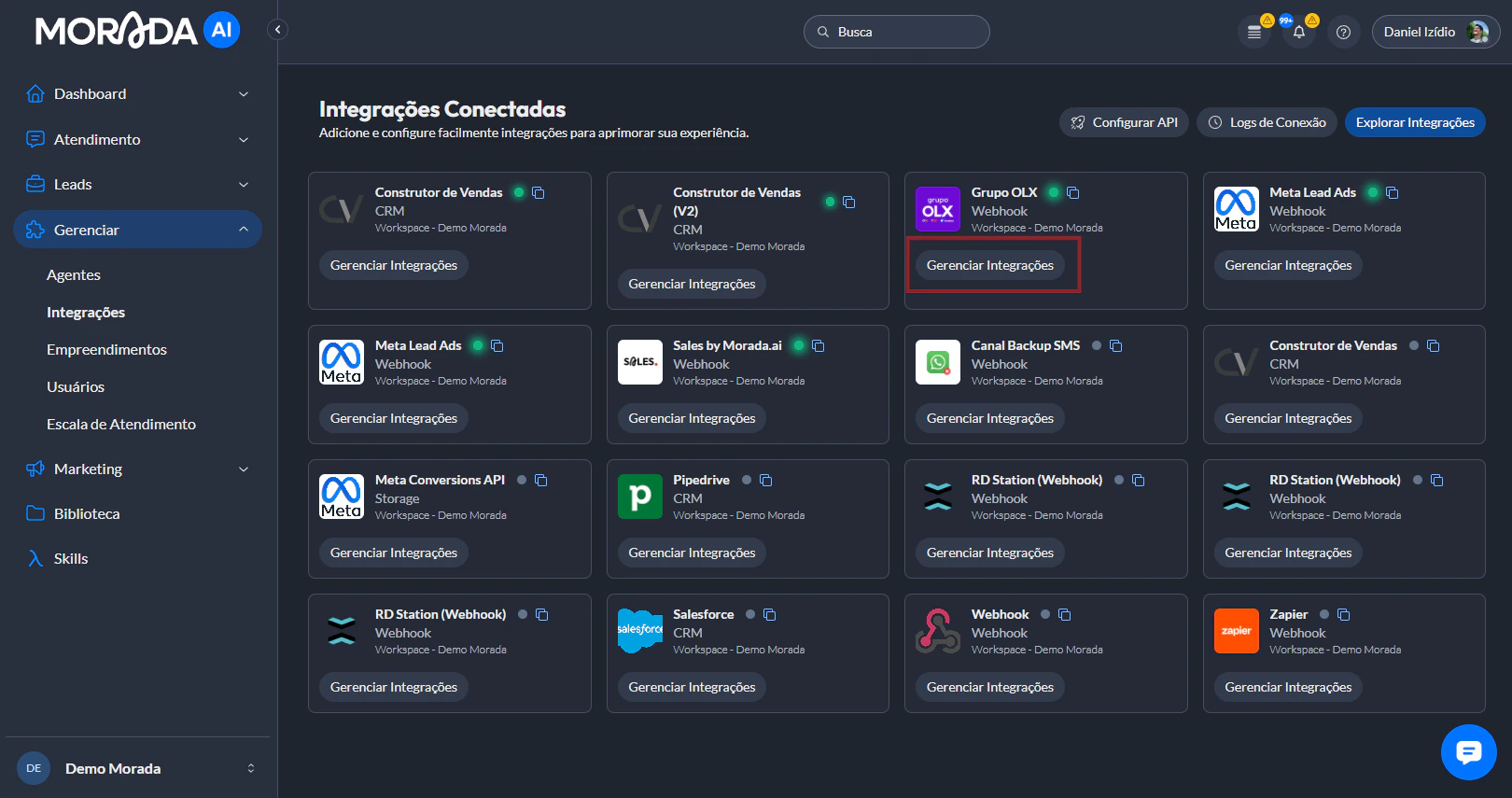This screenshot has height=798, width=1512.
Task: Open the help question mark icon
Action: click(x=1343, y=32)
